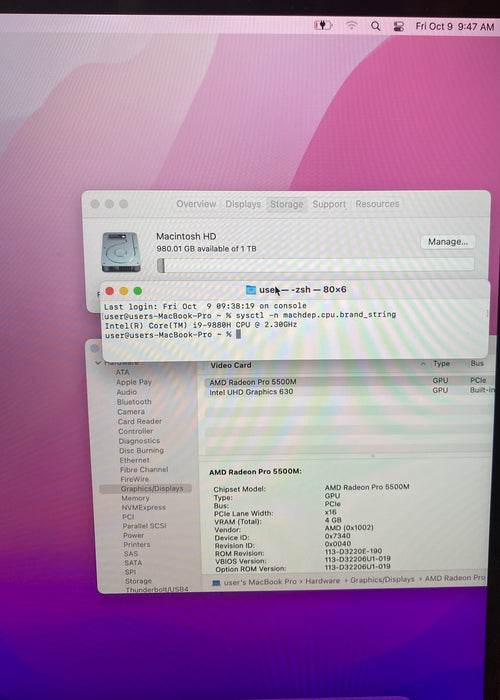Viewport: 500px width, 700px height.
Task: Open Spotlight search magnifier icon
Action: coord(375,26)
